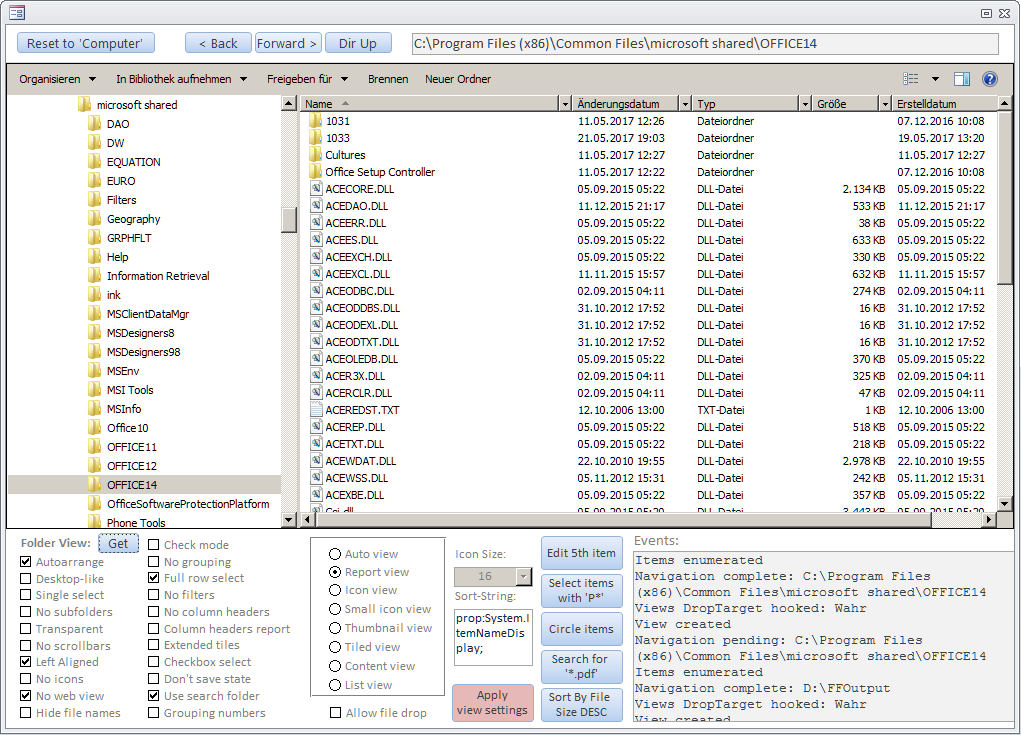Open the Name column filter dropdown arrow
Viewport: 1021px width, 735px height.
point(565,104)
